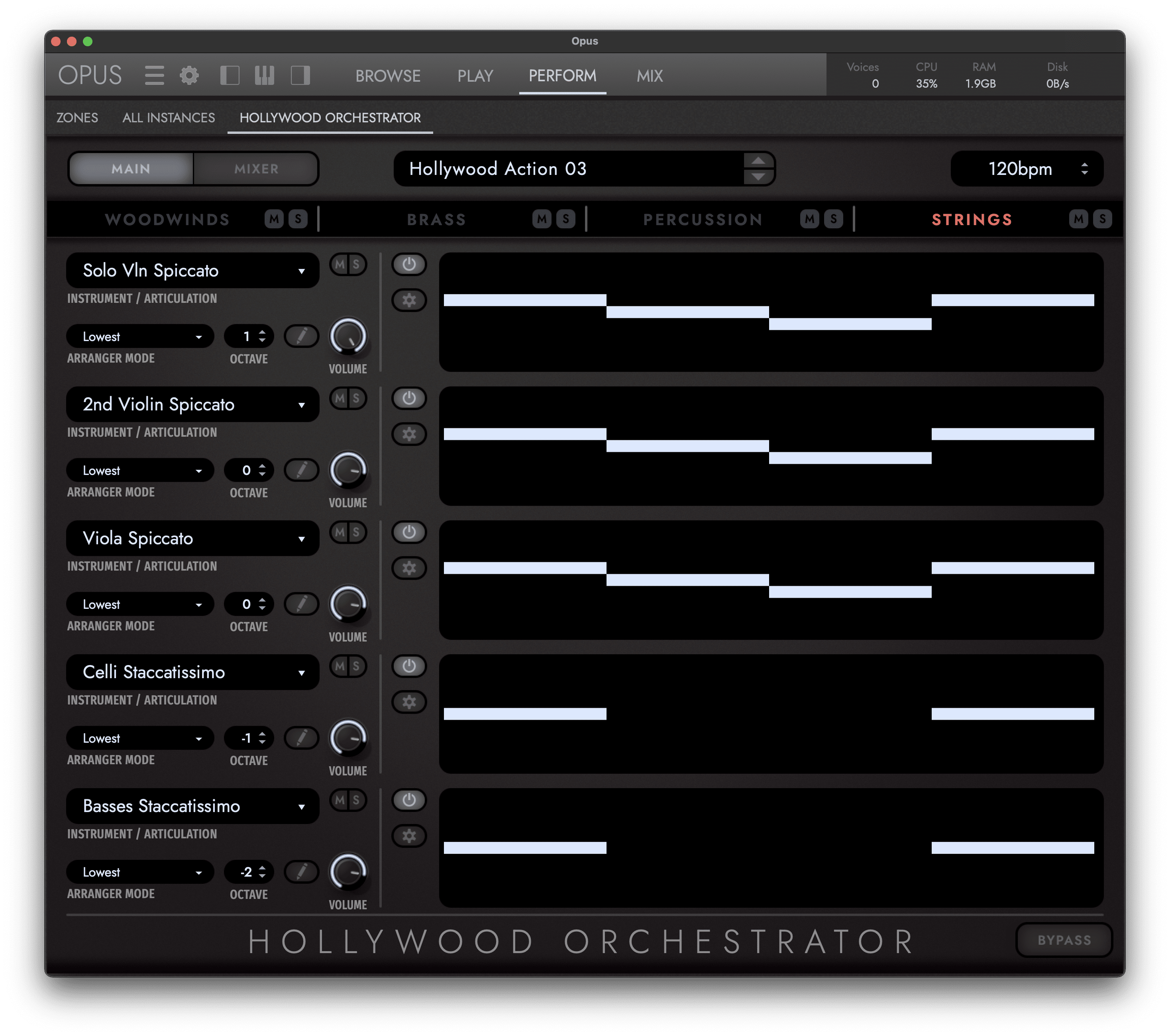
Task: Mute the Solo Vln Spiccato instrument
Action: 340,265
